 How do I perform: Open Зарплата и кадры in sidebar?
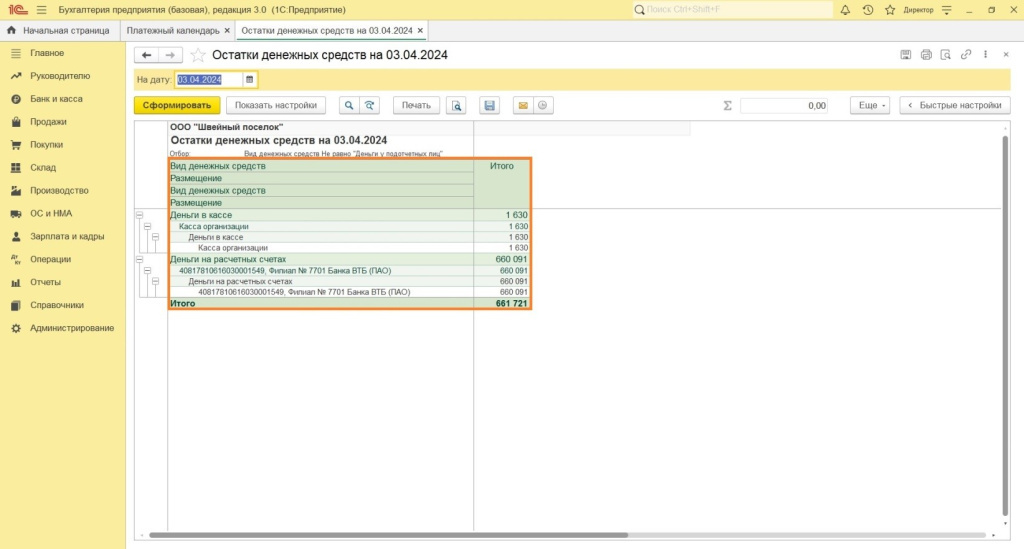[x=67, y=237]
